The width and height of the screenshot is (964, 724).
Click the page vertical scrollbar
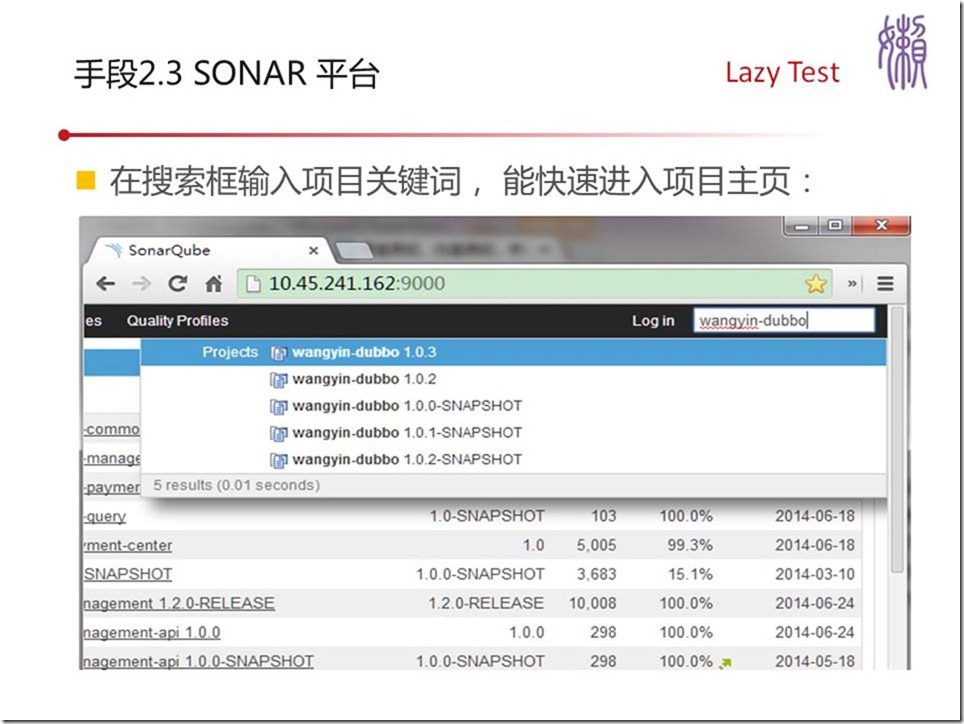coord(897,440)
